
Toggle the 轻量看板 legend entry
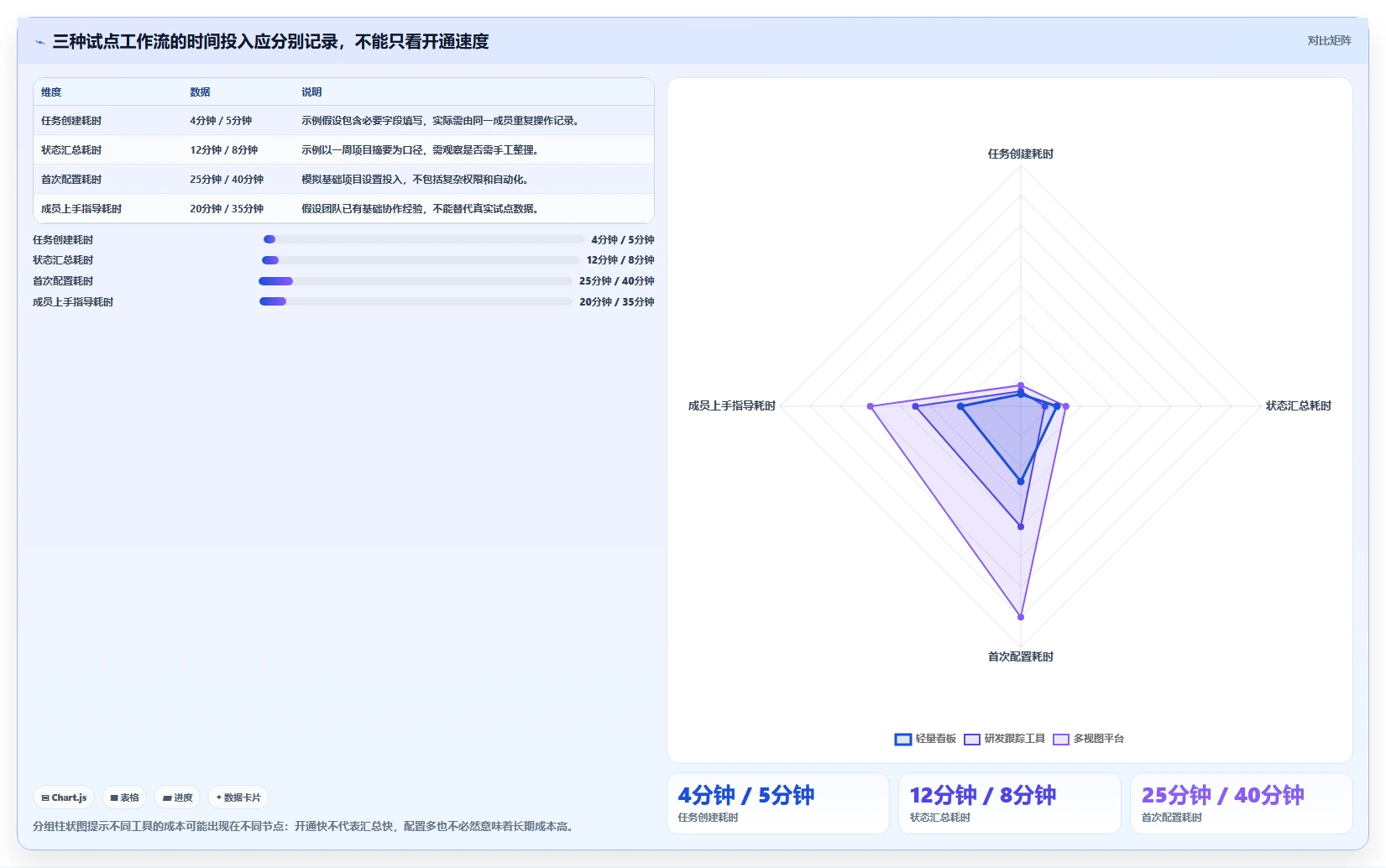tap(925, 739)
